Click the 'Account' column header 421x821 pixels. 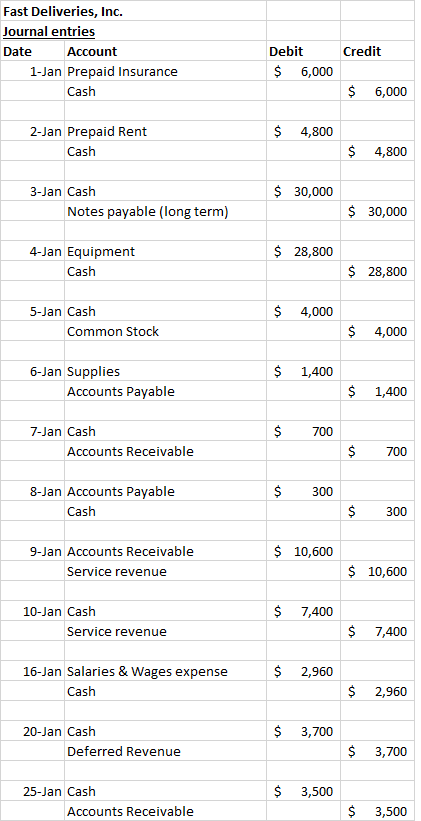click(x=165, y=51)
